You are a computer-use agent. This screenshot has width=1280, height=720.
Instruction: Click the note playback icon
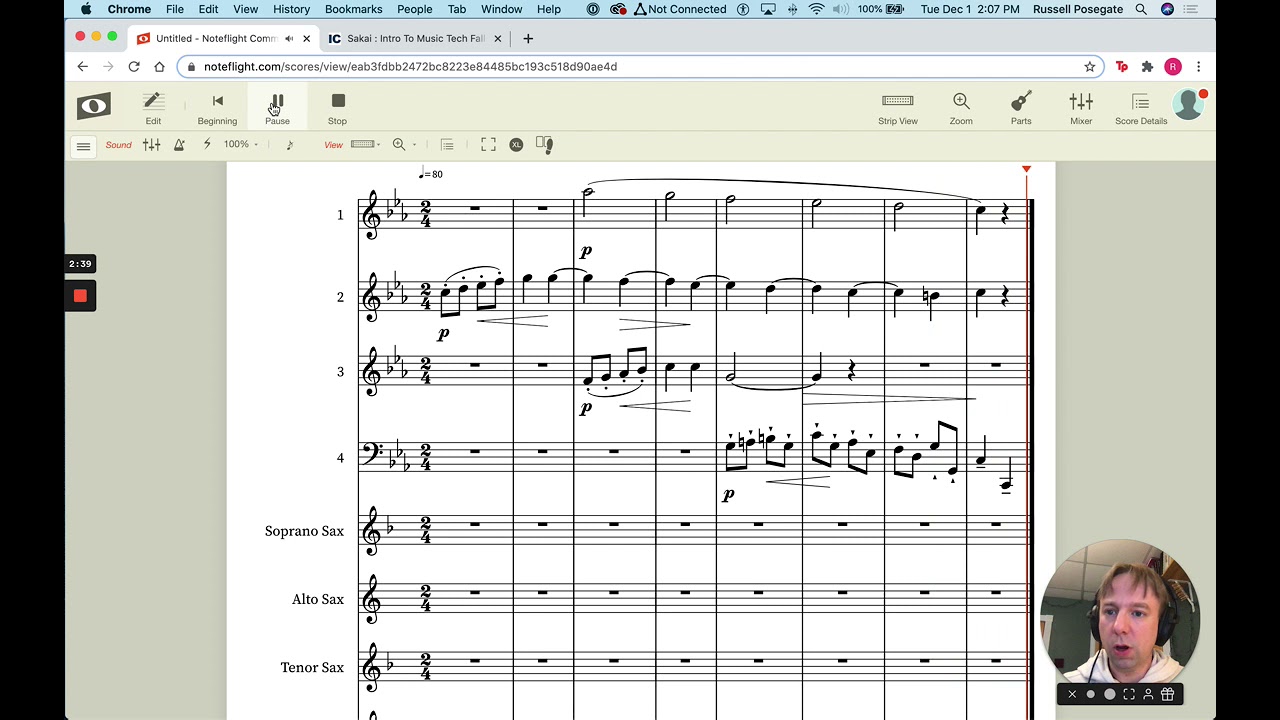tap(290, 145)
